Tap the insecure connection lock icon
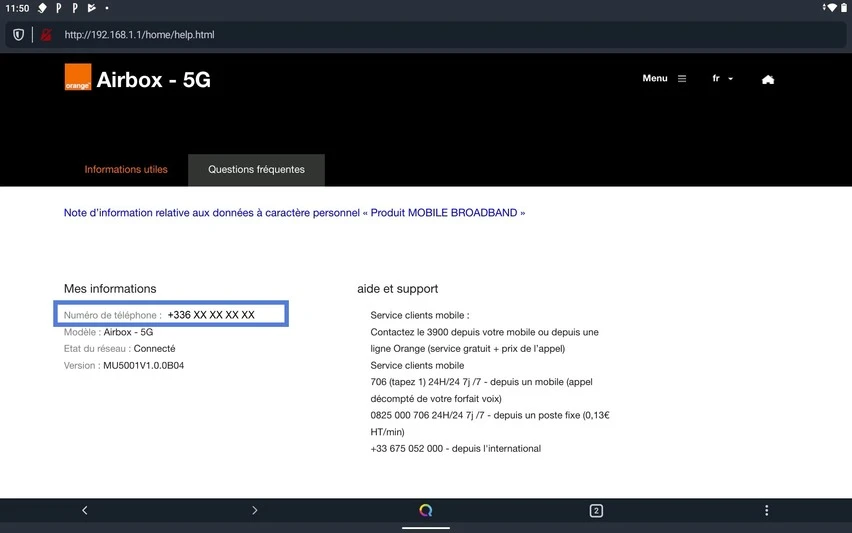 (x=46, y=35)
